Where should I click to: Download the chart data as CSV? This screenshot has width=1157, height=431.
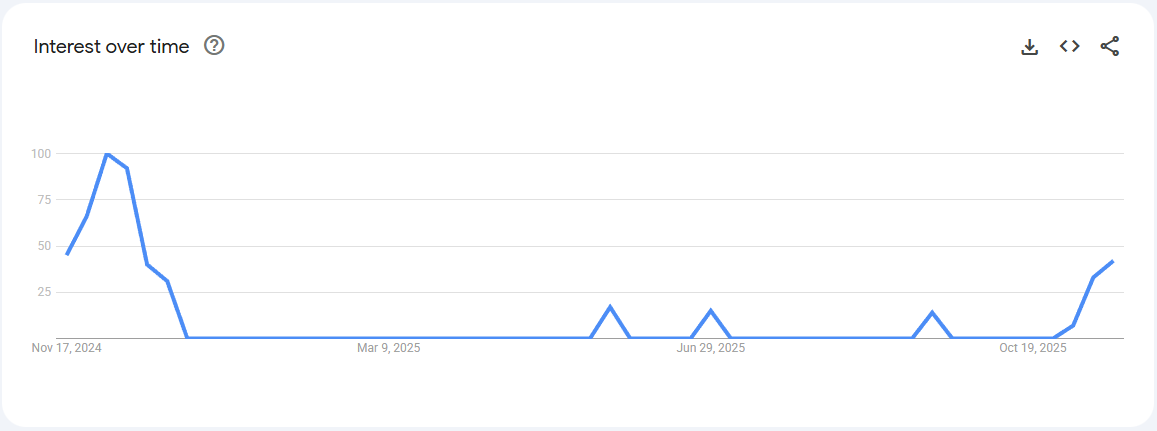pyautogui.click(x=1030, y=46)
